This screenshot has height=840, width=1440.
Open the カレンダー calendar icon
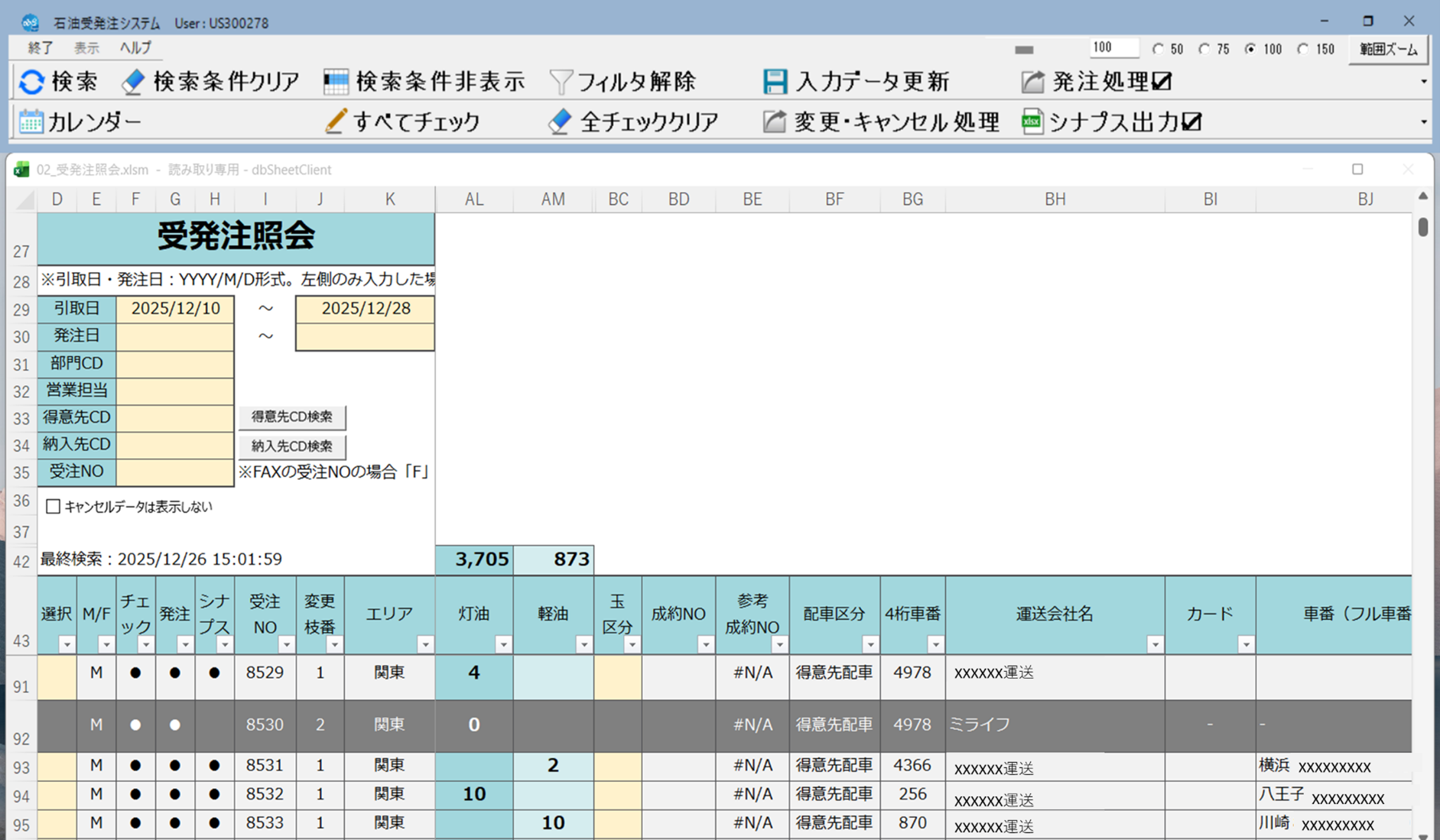(31, 122)
